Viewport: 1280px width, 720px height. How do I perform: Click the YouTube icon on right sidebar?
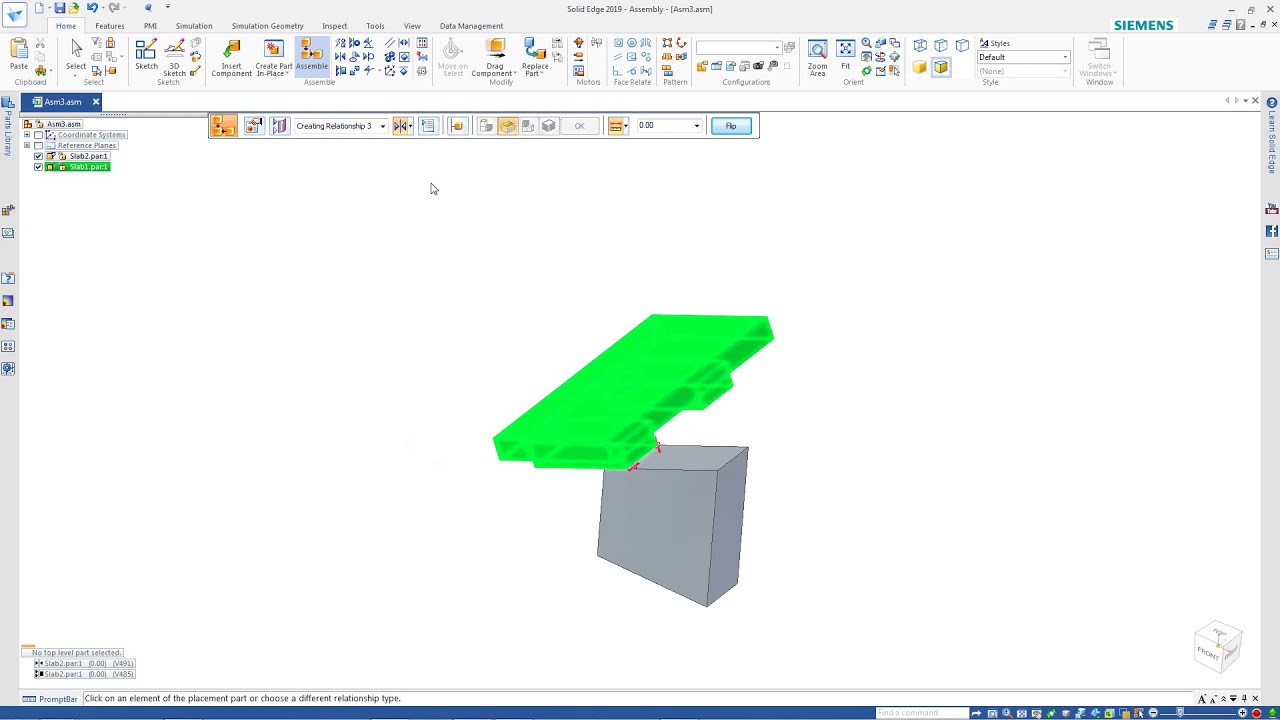(1272, 209)
